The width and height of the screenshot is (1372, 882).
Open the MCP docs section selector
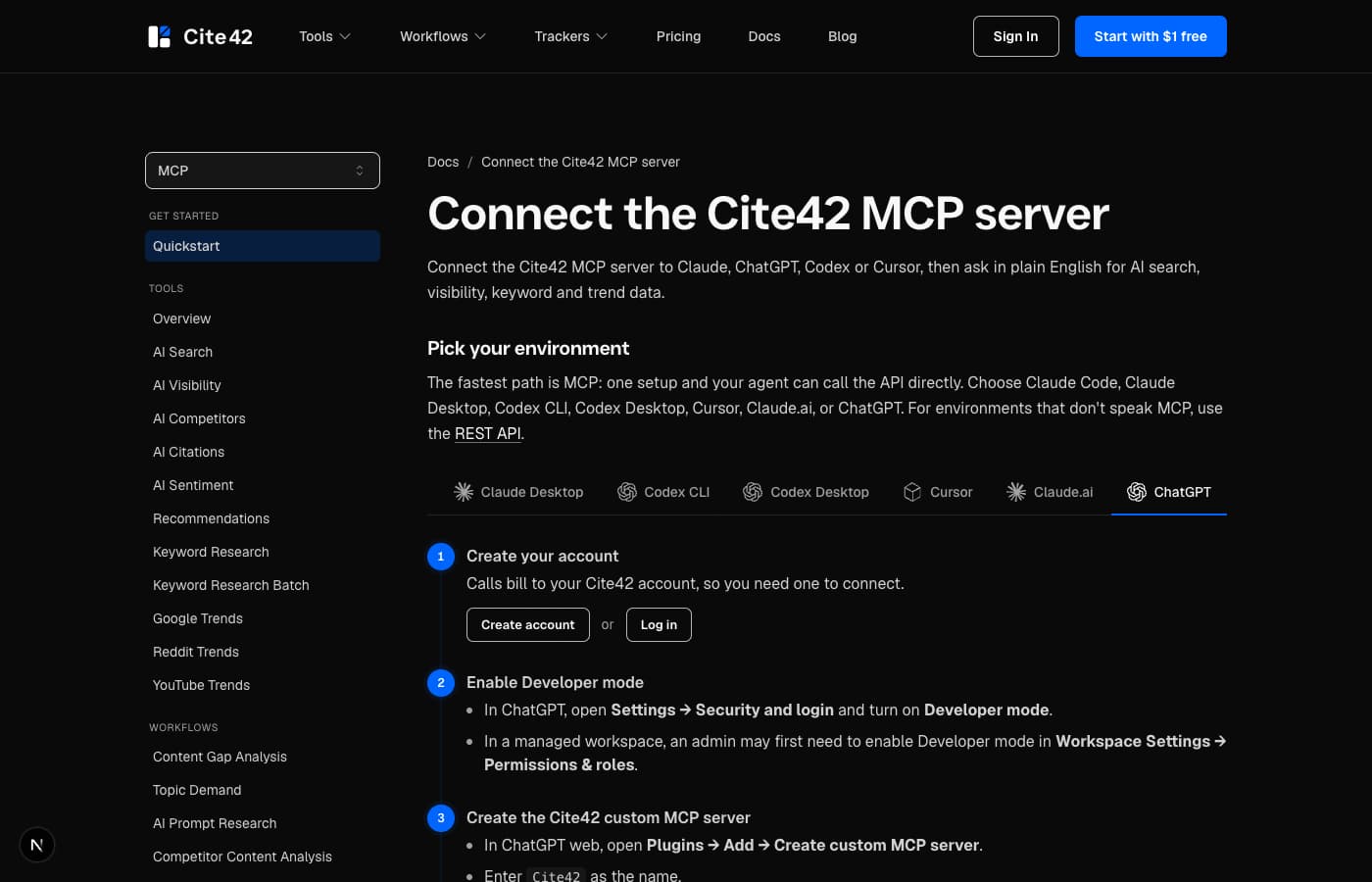pos(263,171)
